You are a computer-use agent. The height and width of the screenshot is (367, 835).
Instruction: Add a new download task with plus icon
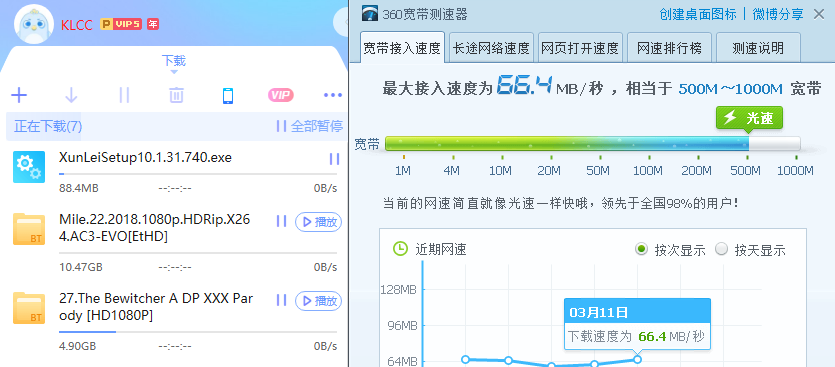[19, 96]
